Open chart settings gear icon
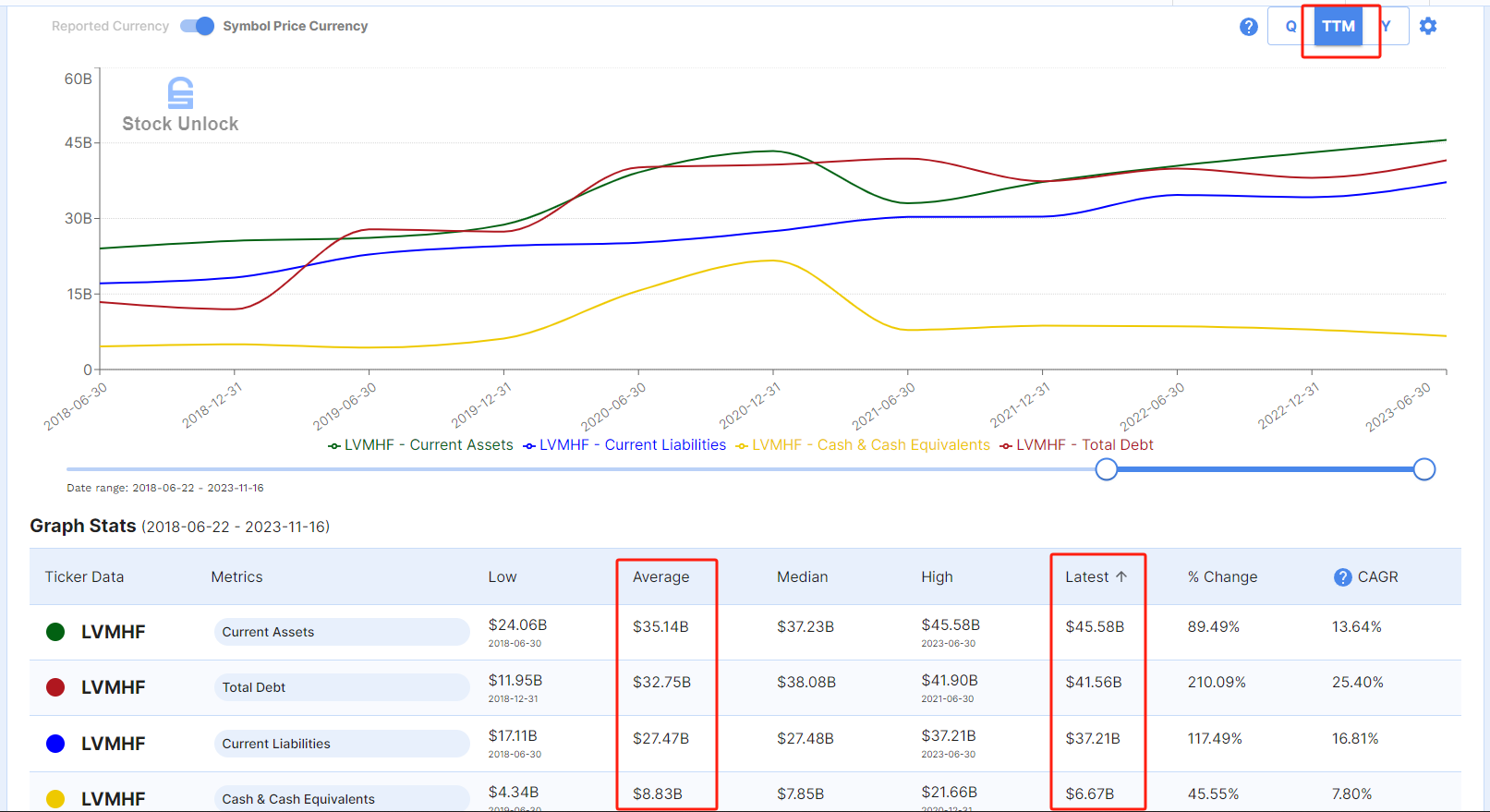1490x812 pixels. (1428, 26)
